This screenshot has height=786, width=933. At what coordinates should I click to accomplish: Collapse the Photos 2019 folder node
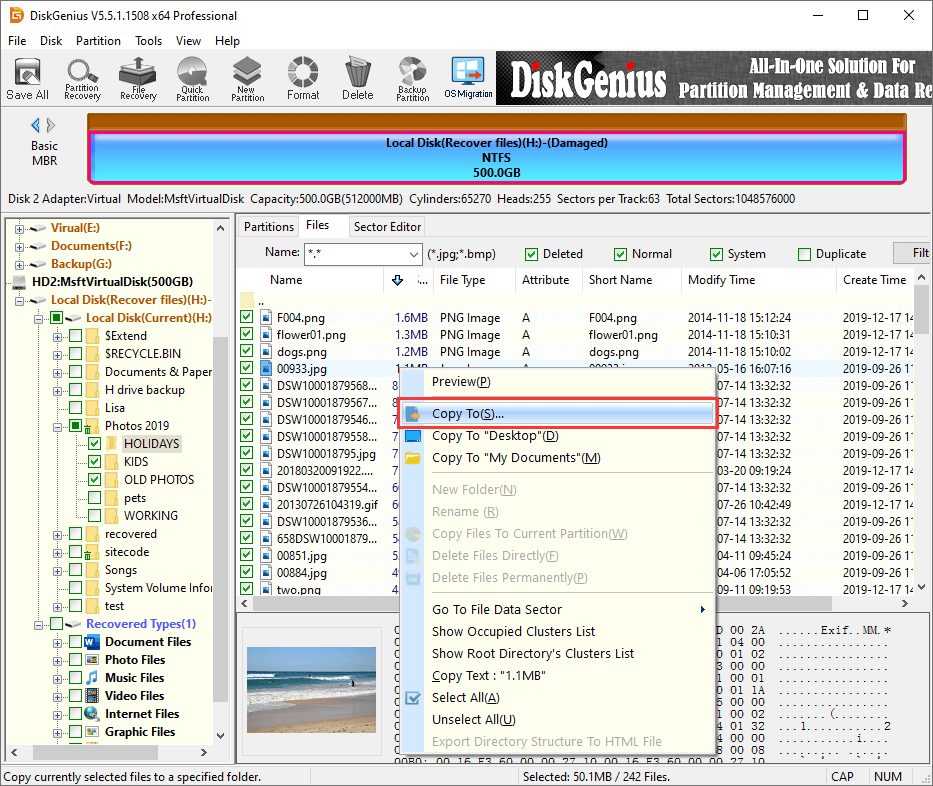57,427
